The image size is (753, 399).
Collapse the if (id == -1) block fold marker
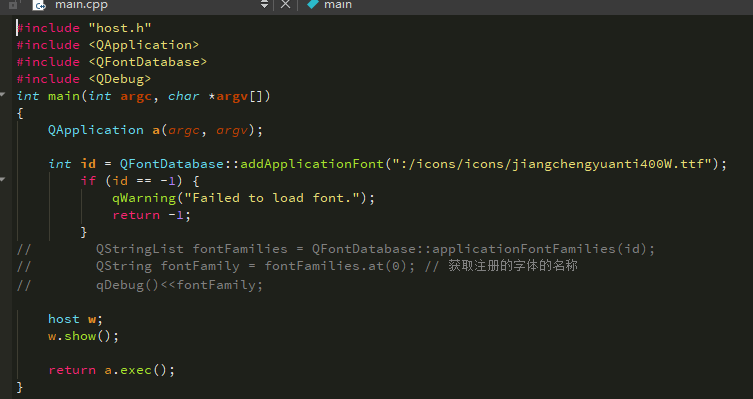[x=3, y=180]
